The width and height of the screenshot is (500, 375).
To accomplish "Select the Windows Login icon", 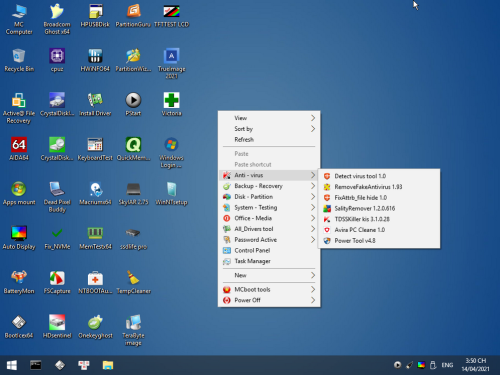I will [x=171, y=153].
